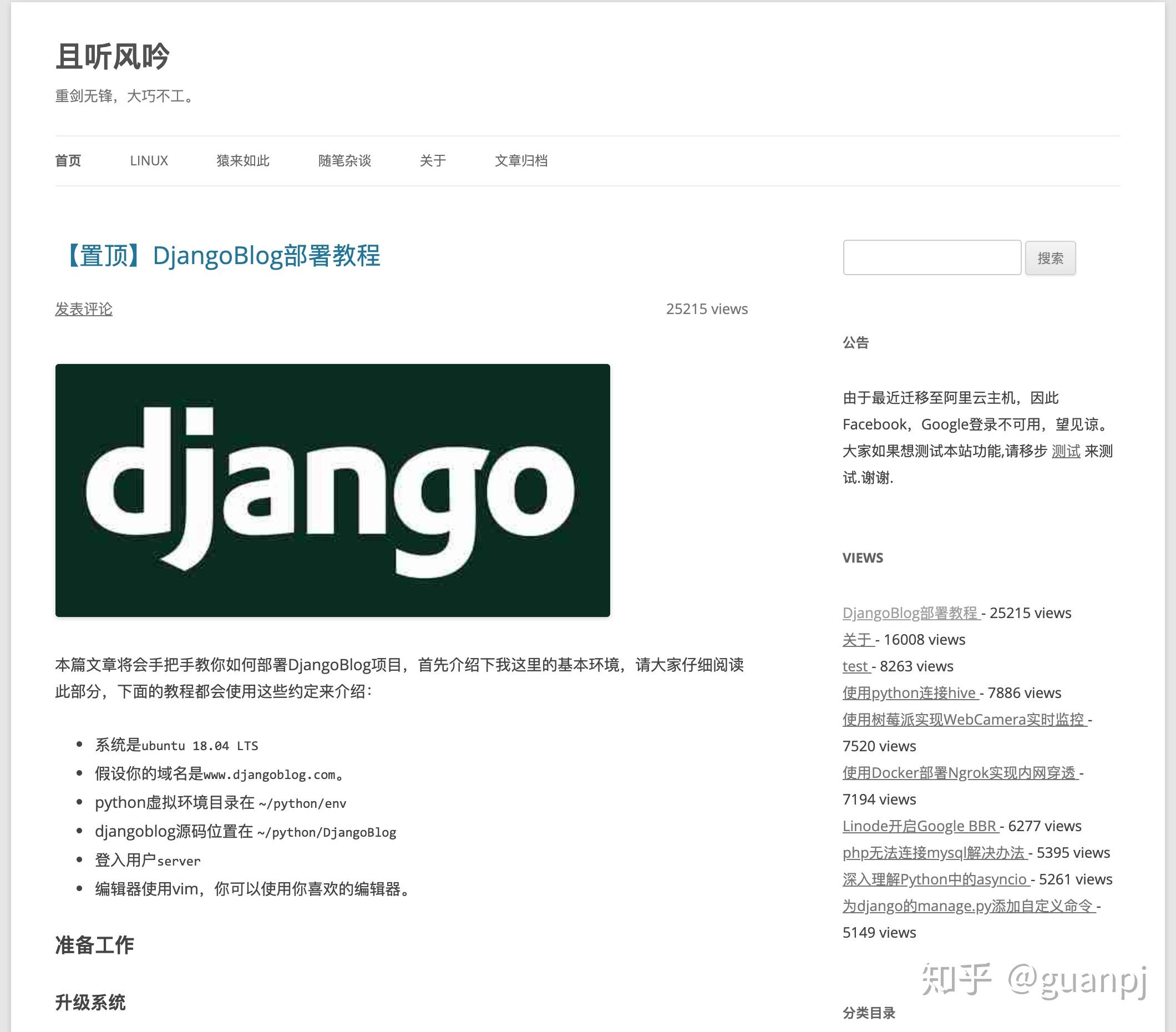Open 深入理解Python中的asyncio article
1176x1032 pixels.
click(935, 879)
